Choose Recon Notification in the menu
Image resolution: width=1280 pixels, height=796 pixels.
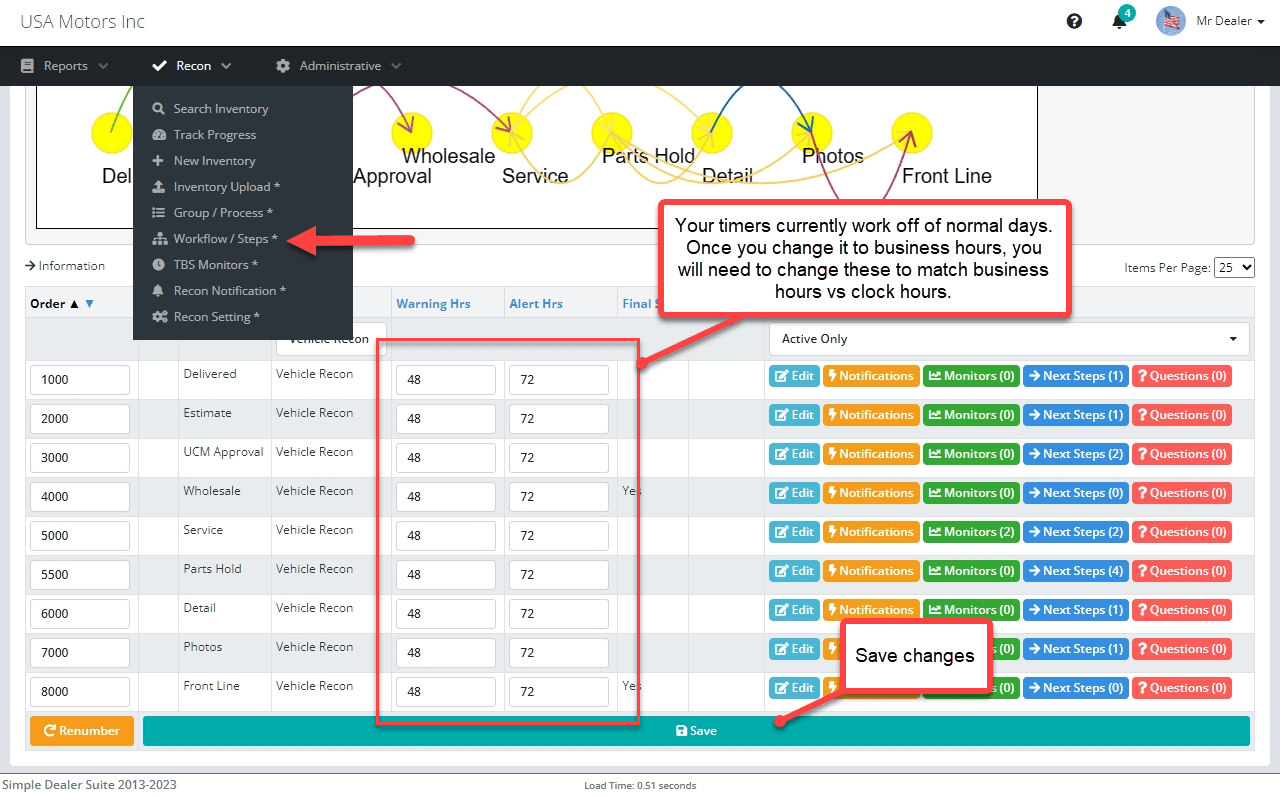[229, 291]
